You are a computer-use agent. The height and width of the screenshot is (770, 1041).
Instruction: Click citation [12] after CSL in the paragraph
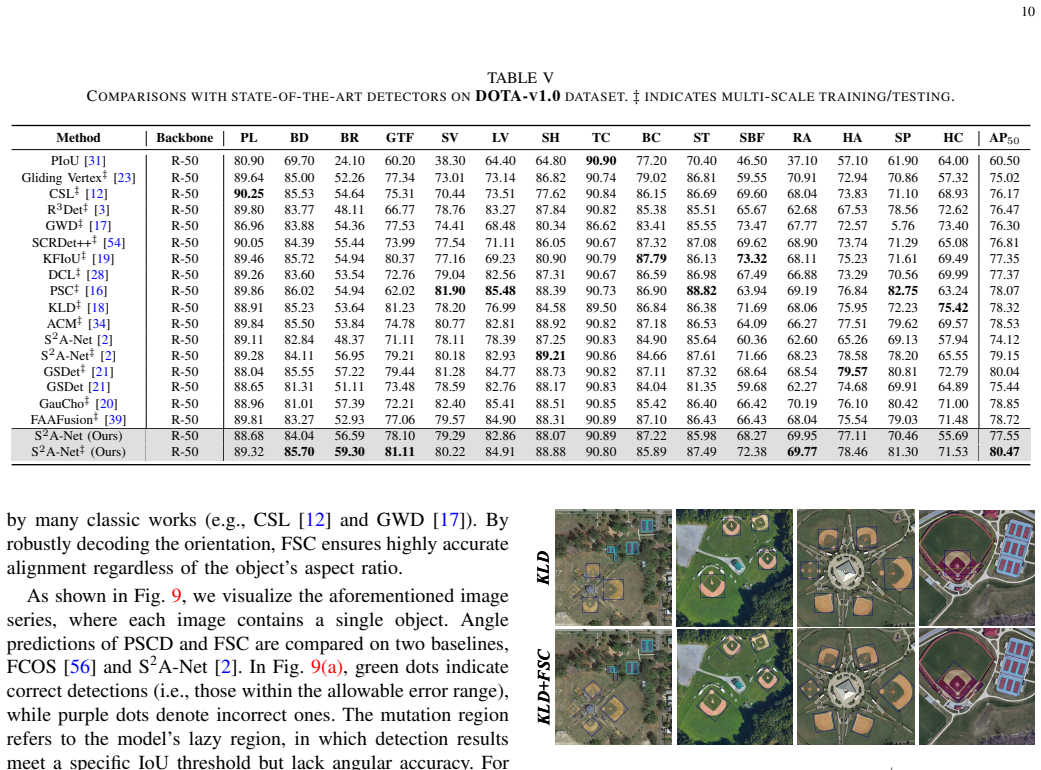tap(315, 519)
